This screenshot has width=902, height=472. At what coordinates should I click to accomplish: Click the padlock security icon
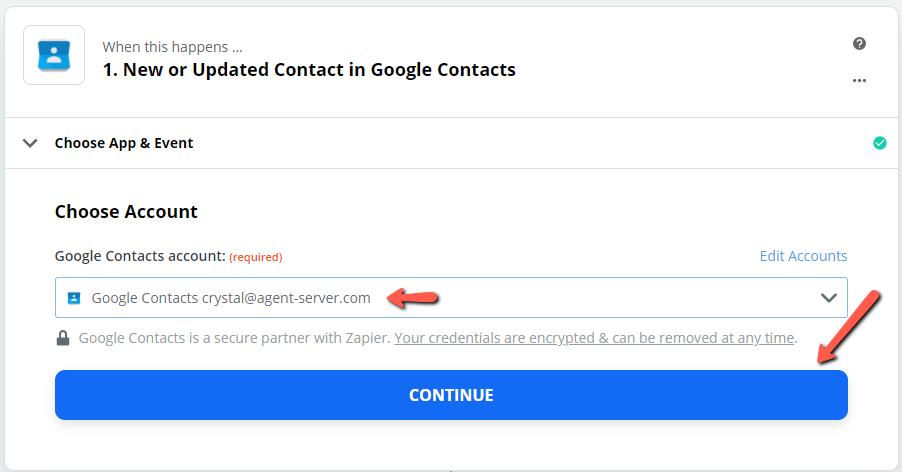[63, 338]
